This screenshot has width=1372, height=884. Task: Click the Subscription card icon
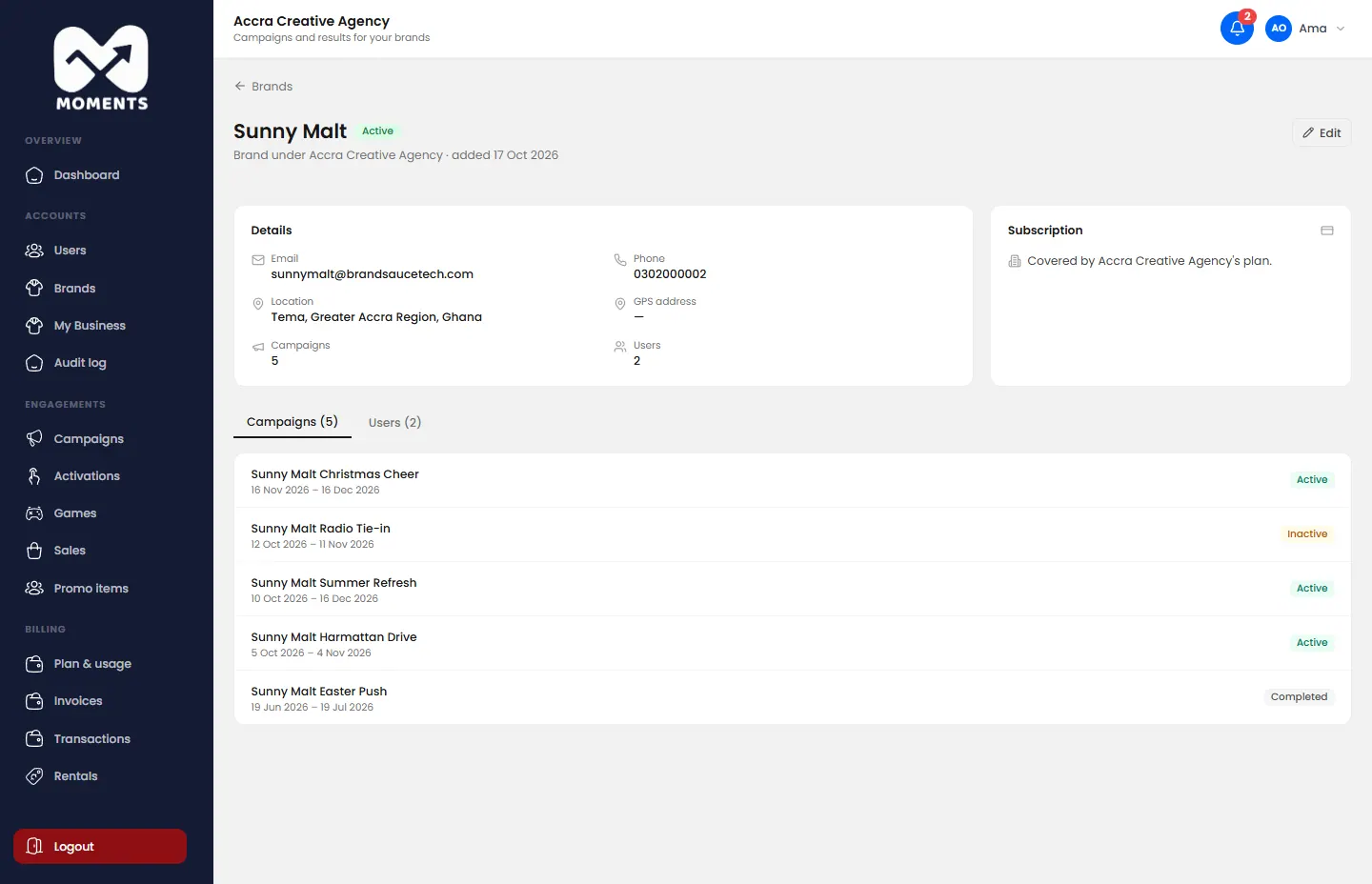click(1327, 231)
